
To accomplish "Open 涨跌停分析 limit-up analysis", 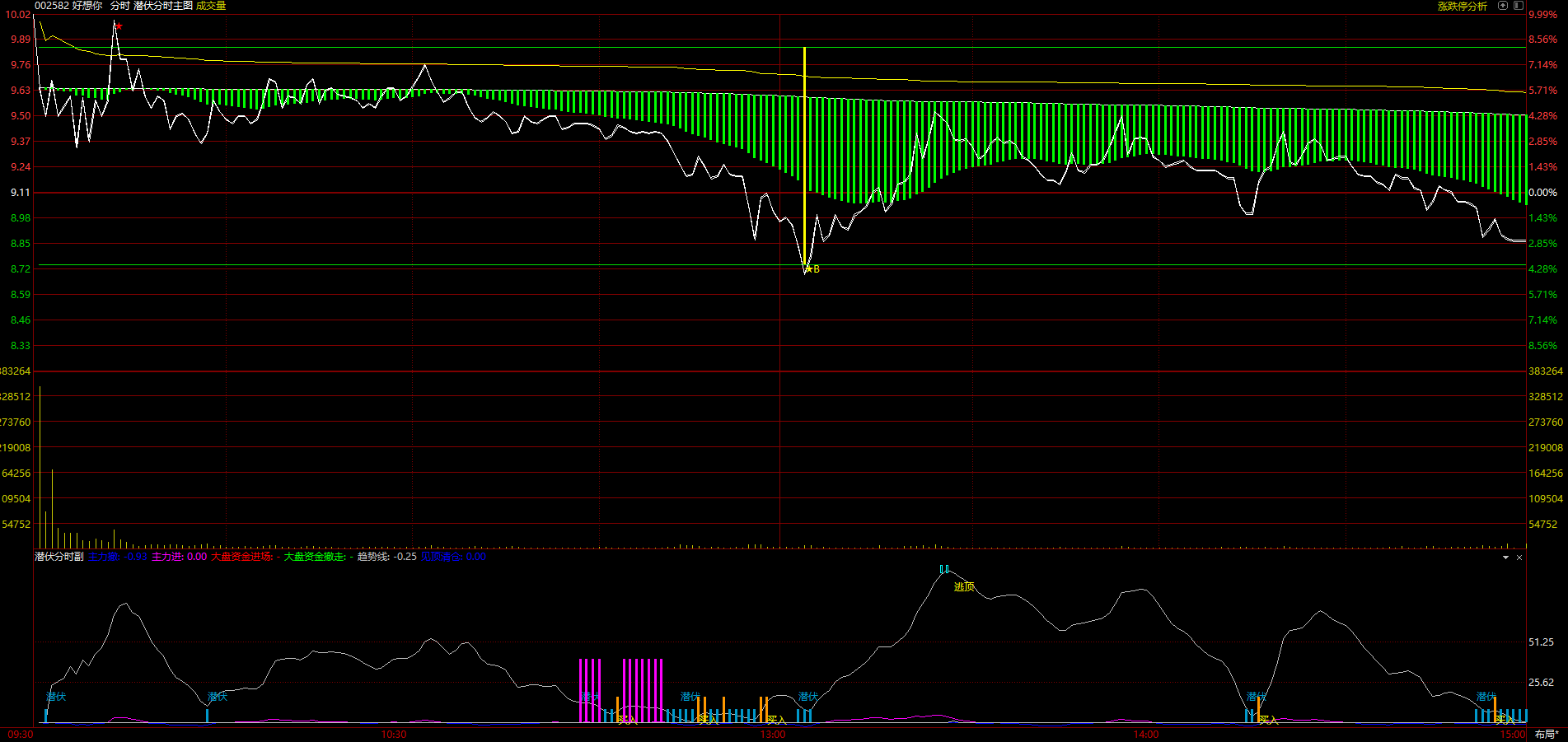I will (1463, 6).
